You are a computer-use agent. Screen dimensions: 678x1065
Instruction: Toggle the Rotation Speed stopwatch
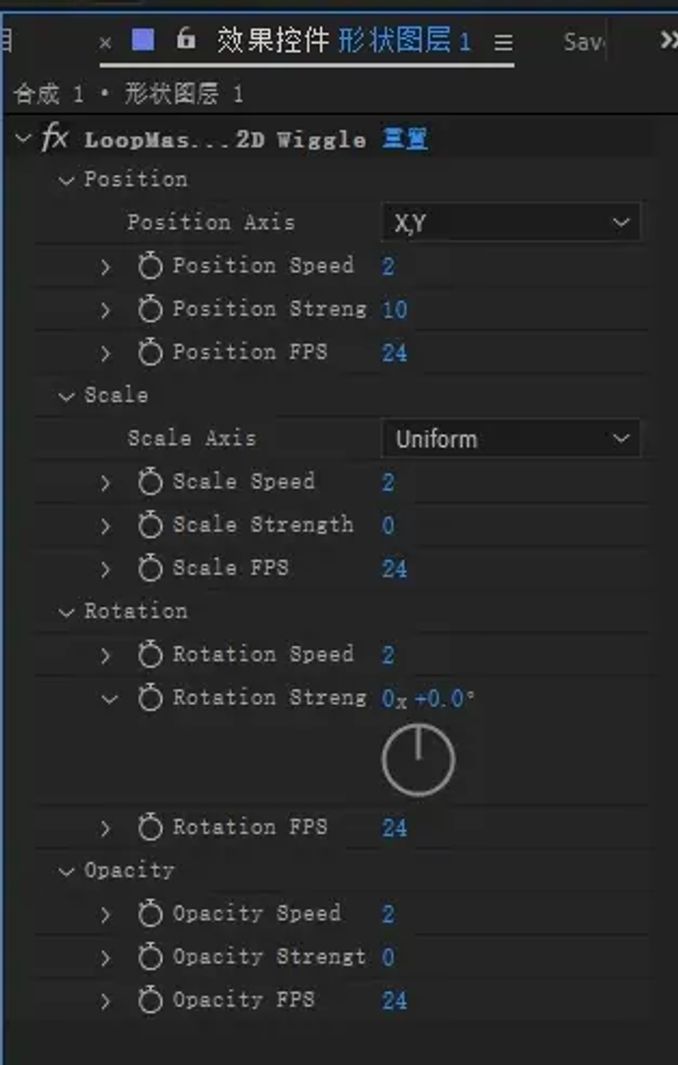pos(150,655)
